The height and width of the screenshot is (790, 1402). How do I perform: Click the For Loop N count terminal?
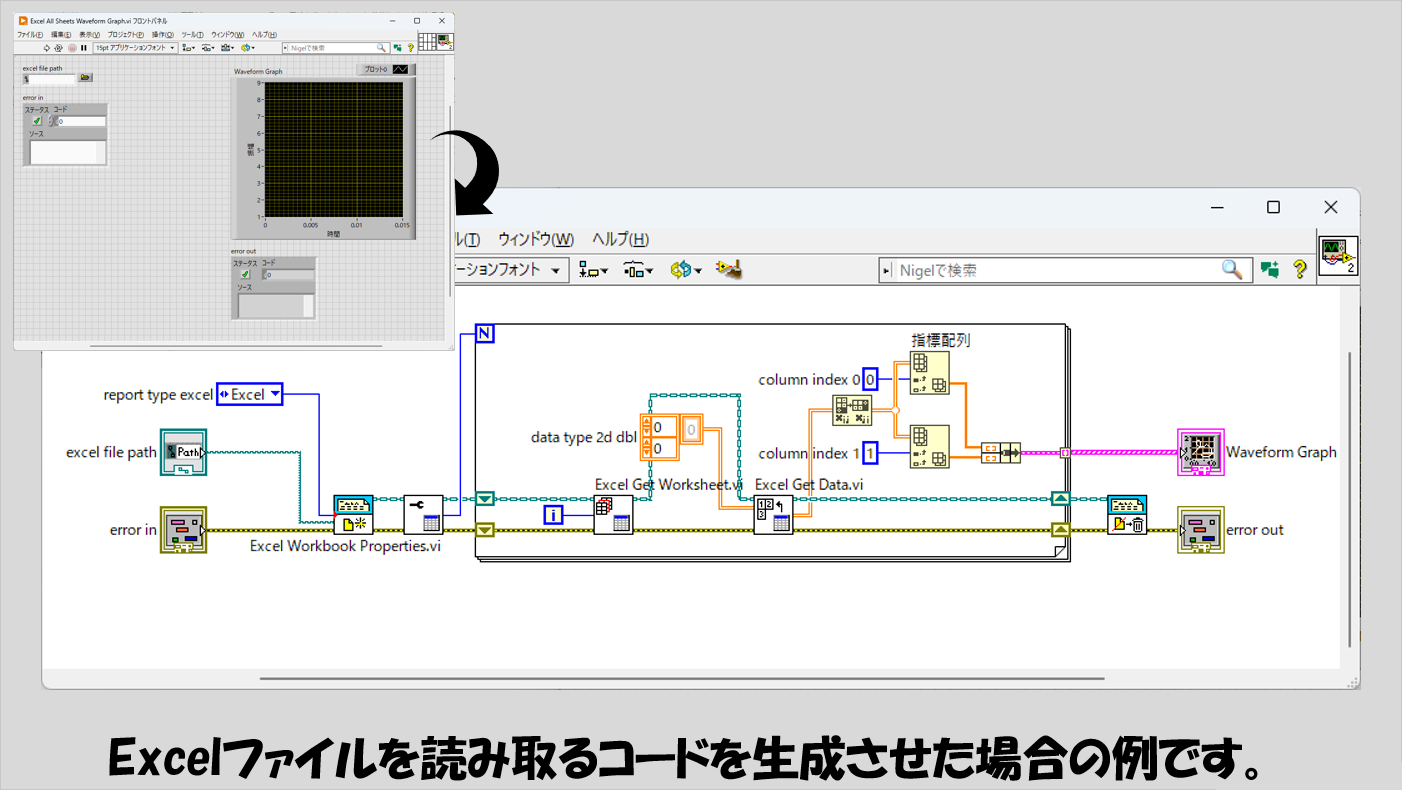click(x=484, y=333)
